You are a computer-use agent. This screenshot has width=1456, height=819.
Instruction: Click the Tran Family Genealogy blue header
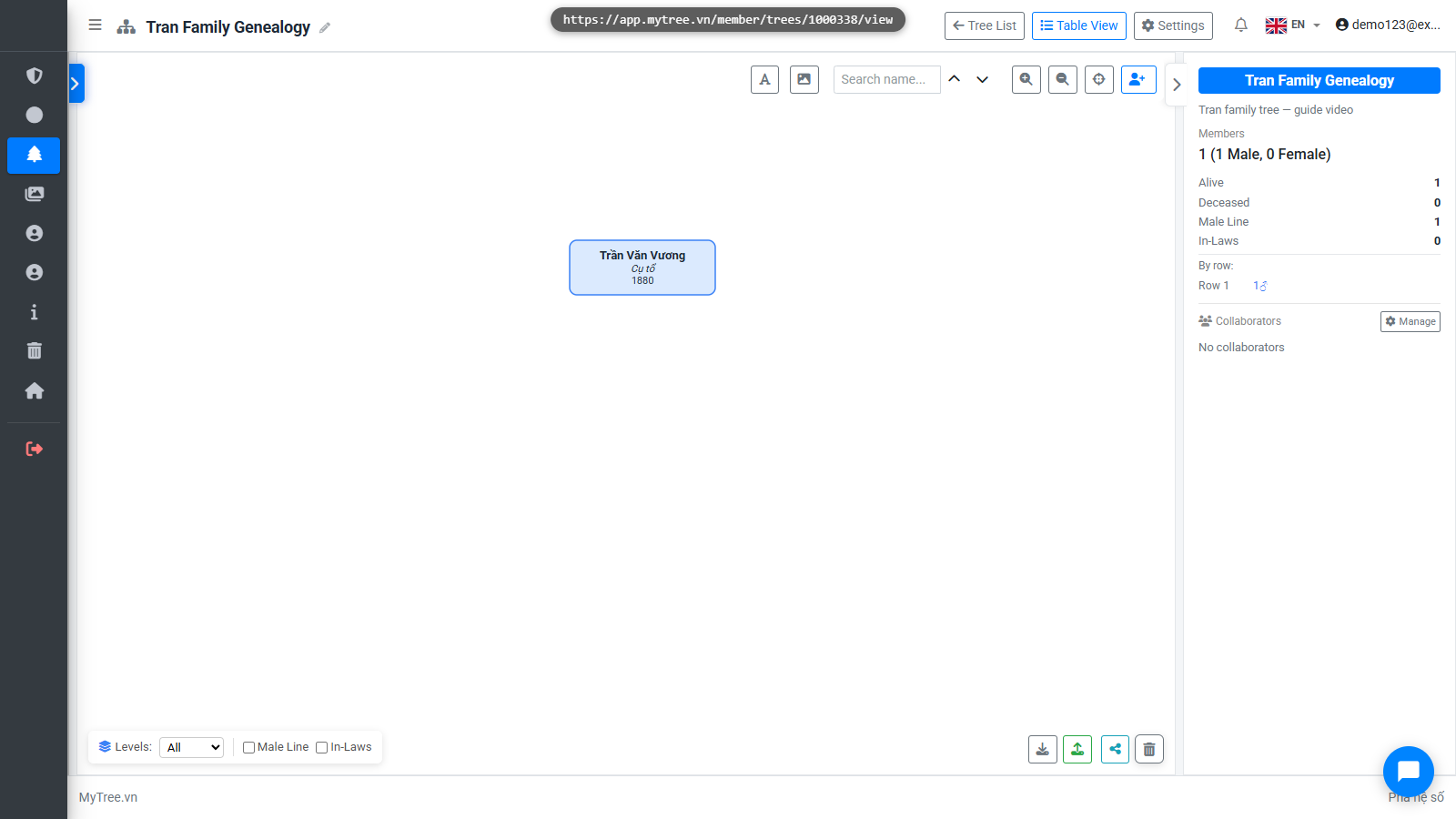click(1319, 80)
